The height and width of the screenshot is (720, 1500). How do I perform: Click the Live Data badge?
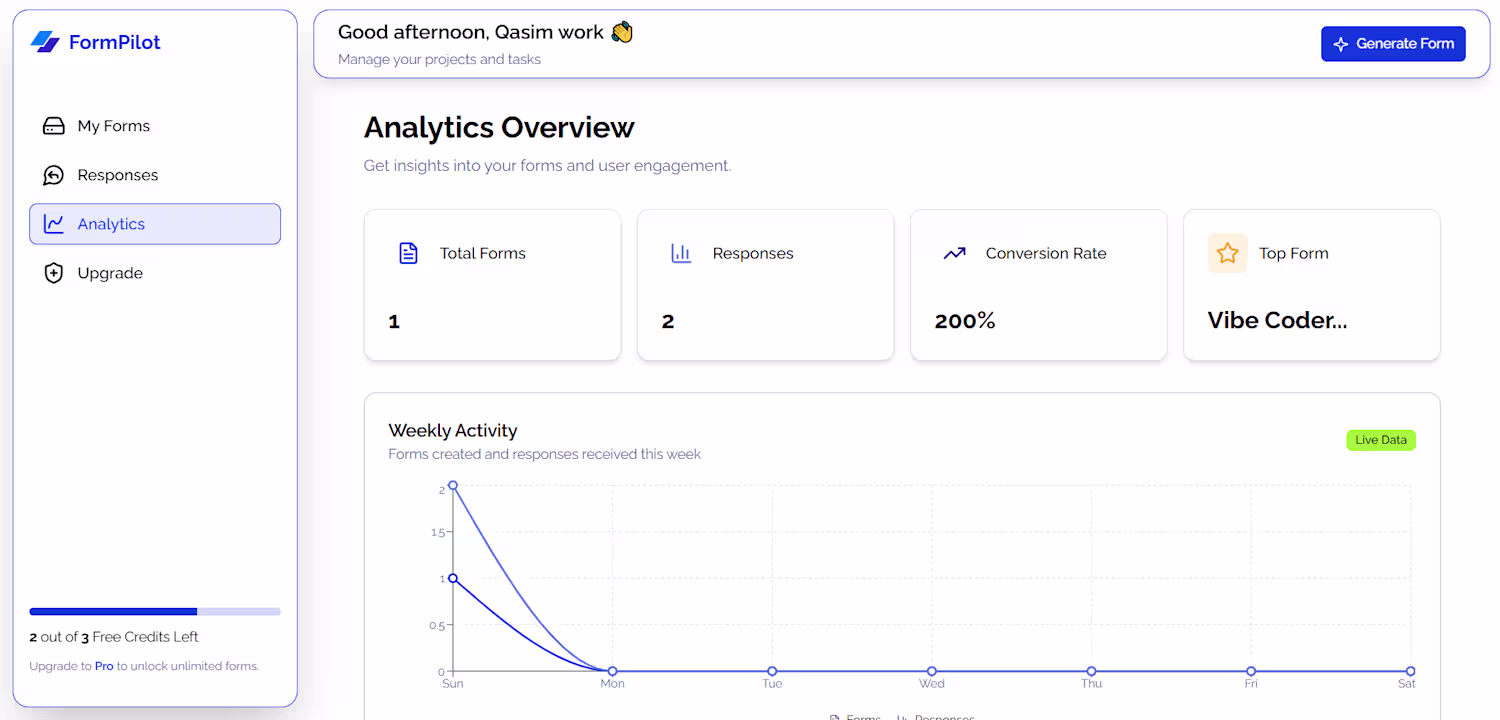coord(1380,440)
